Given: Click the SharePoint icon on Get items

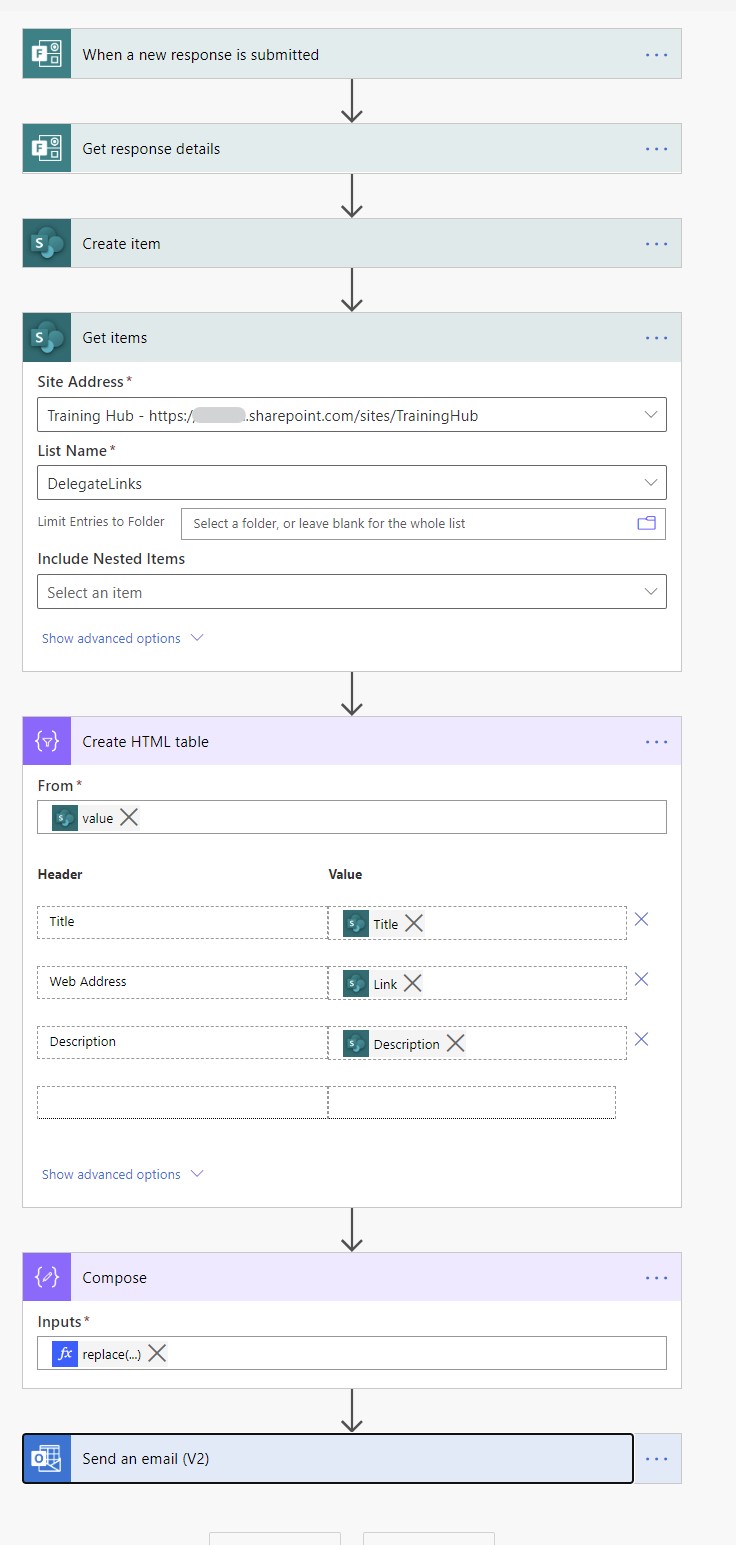Looking at the screenshot, I should (46, 337).
